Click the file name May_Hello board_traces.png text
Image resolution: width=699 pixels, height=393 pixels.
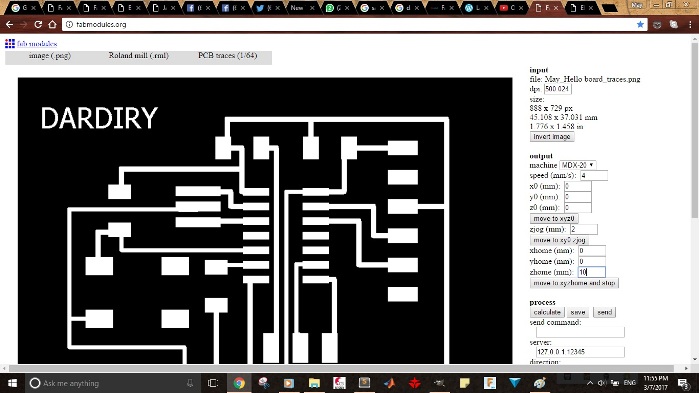click(x=592, y=79)
